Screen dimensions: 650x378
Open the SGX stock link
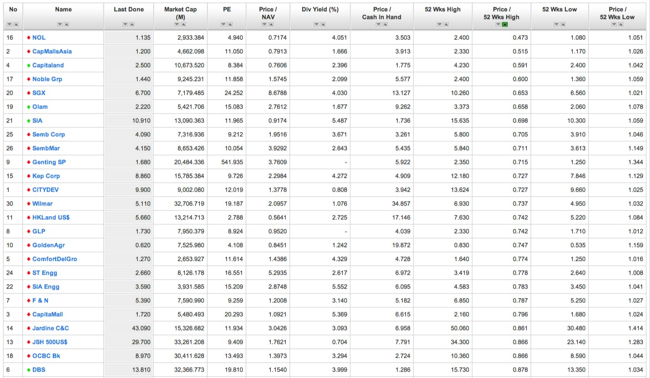[x=39, y=93]
